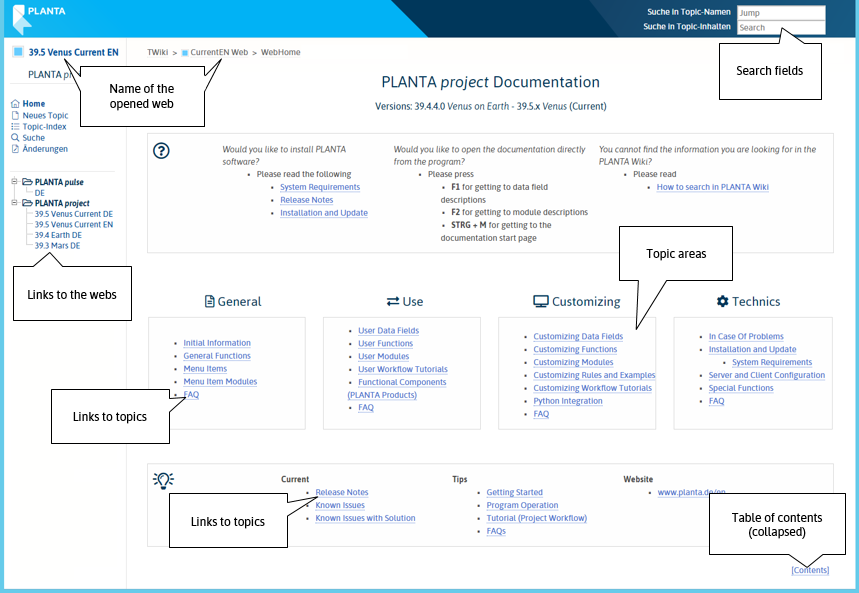Screen dimensions: 859x593
Task: Click the PLANTA logo icon
Action: pyautogui.click(x=20, y=19)
